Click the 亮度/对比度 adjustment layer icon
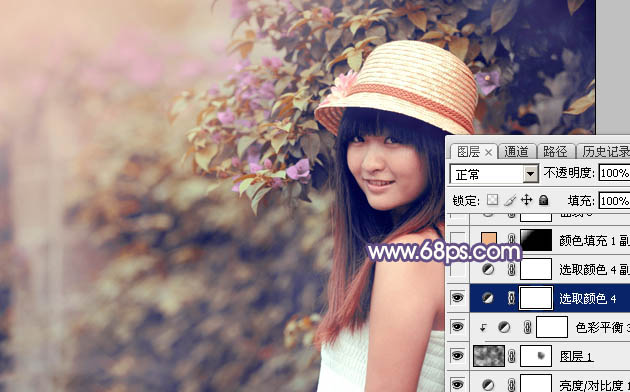 [x=488, y=385]
